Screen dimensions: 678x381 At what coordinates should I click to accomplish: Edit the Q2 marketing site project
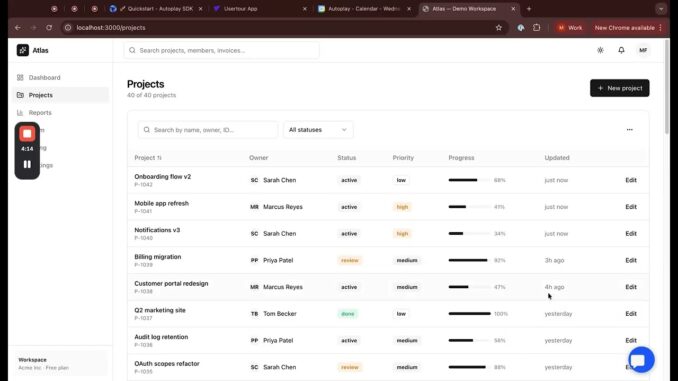pos(630,314)
